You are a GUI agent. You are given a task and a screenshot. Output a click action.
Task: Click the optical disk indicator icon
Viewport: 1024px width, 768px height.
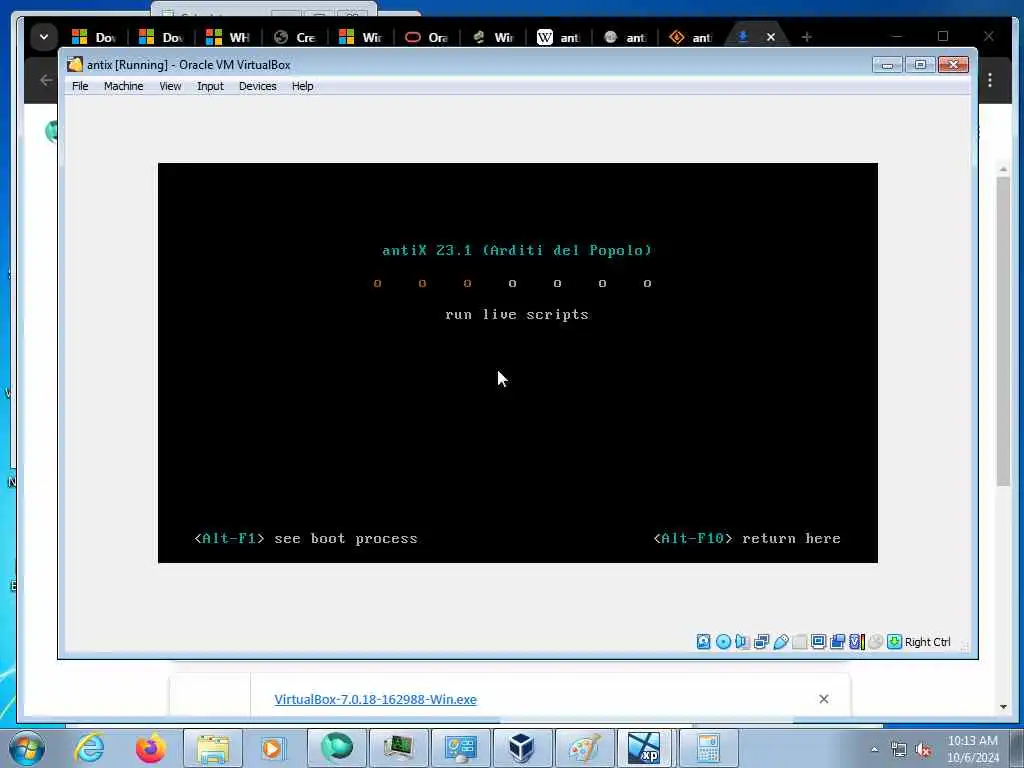[x=723, y=642]
